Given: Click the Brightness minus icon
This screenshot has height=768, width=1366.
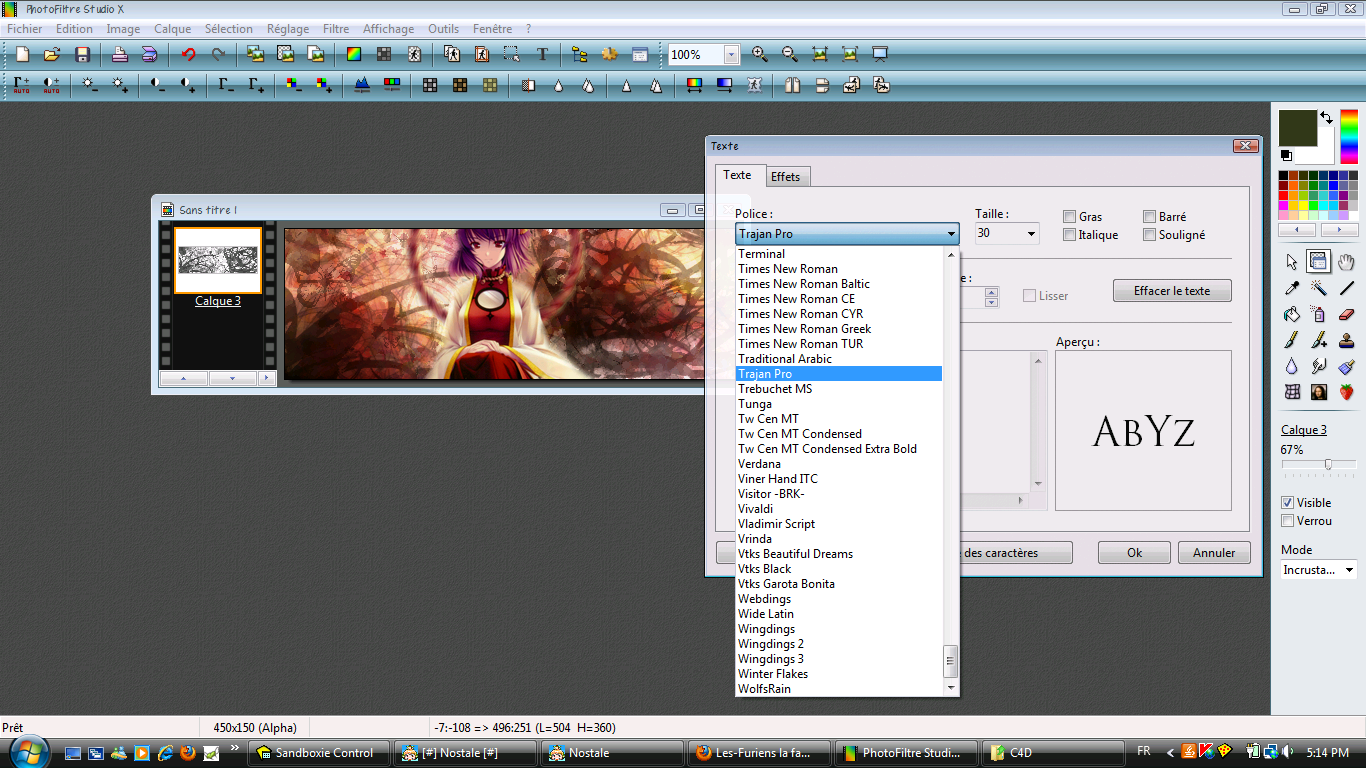Looking at the screenshot, I should click(x=90, y=85).
